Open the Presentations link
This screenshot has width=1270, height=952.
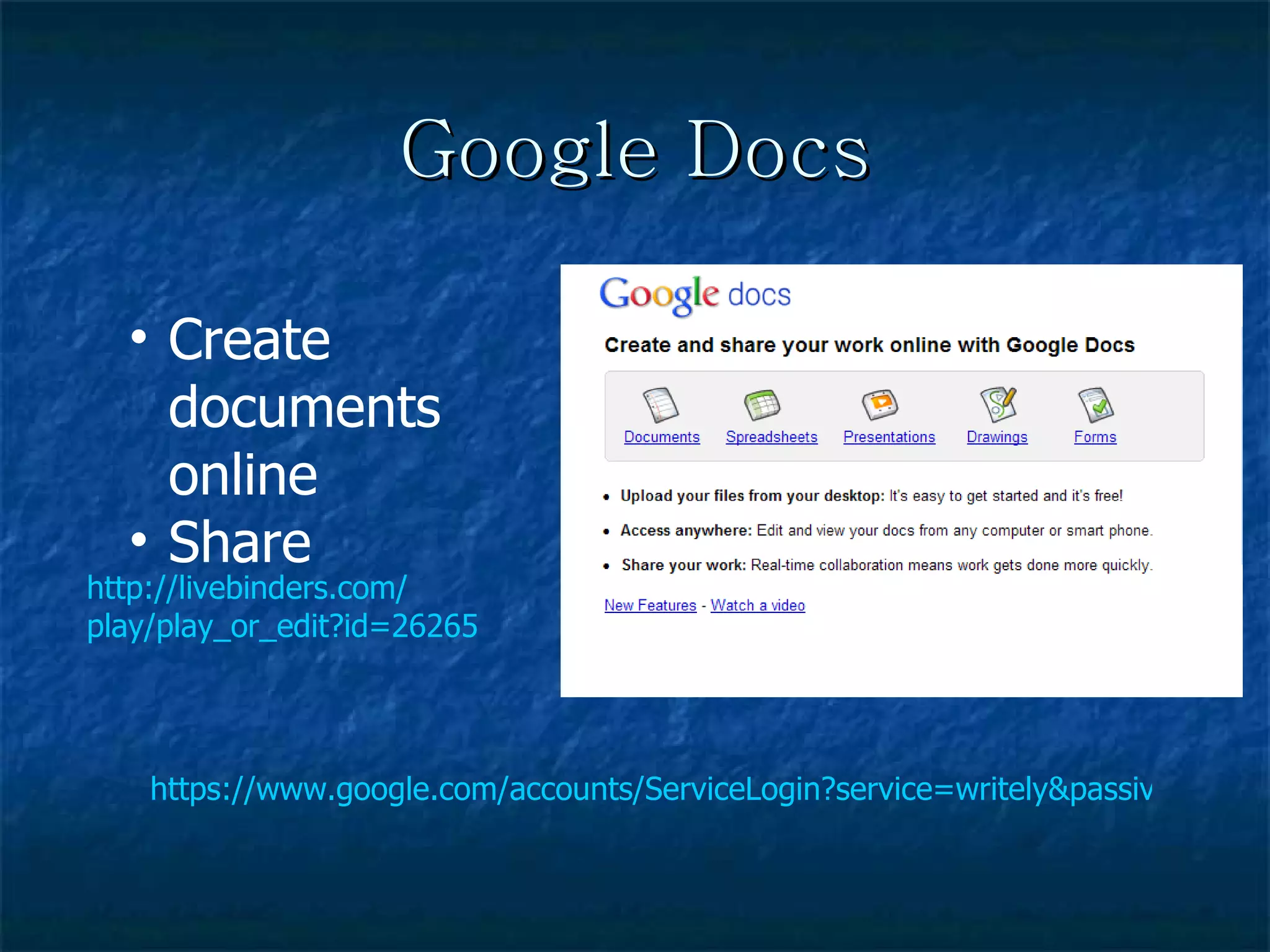click(x=889, y=437)
